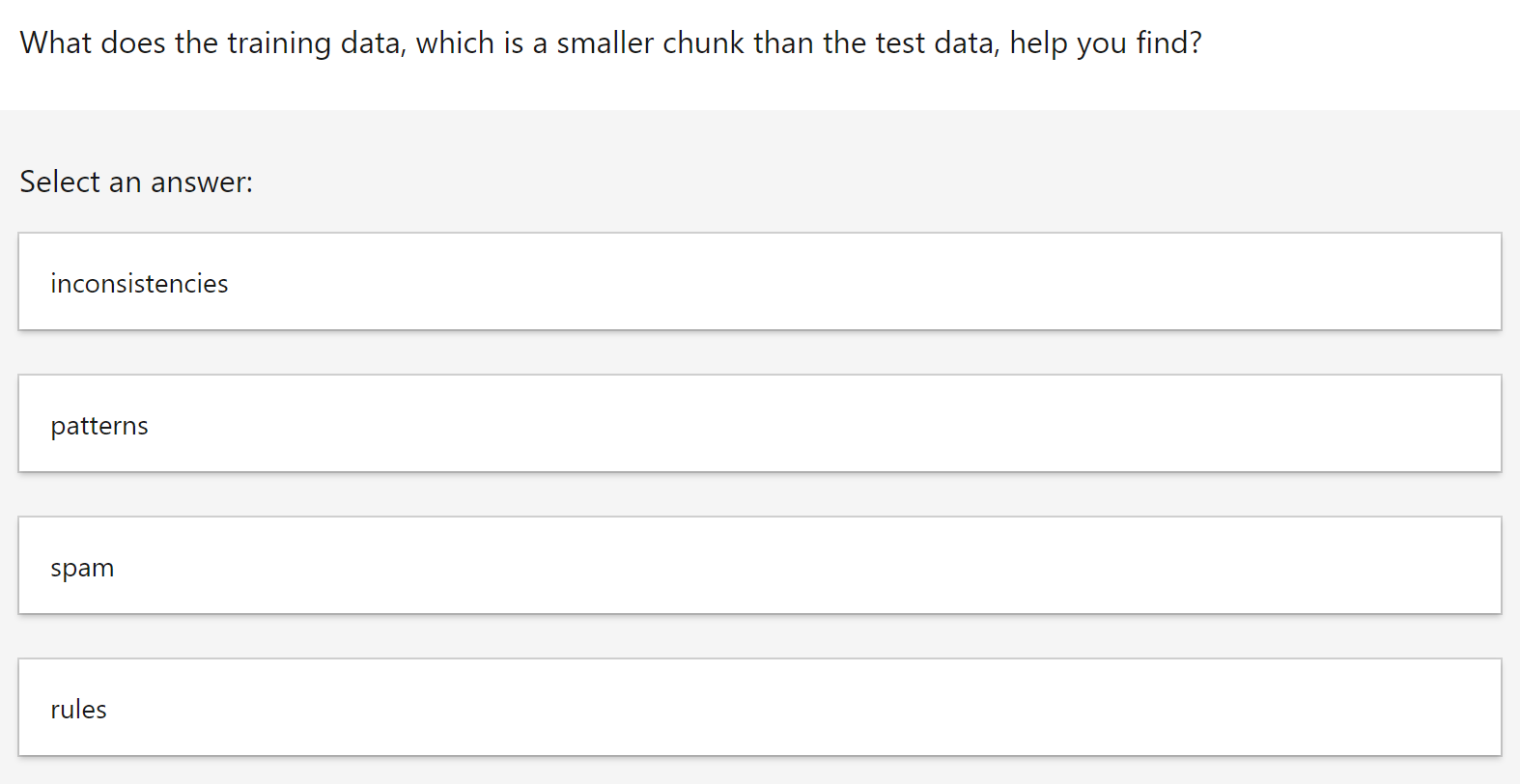Select the 'inconsistencies' answer option
Image resolution: width=1520 pixels, height=784 pixels.
760,281
